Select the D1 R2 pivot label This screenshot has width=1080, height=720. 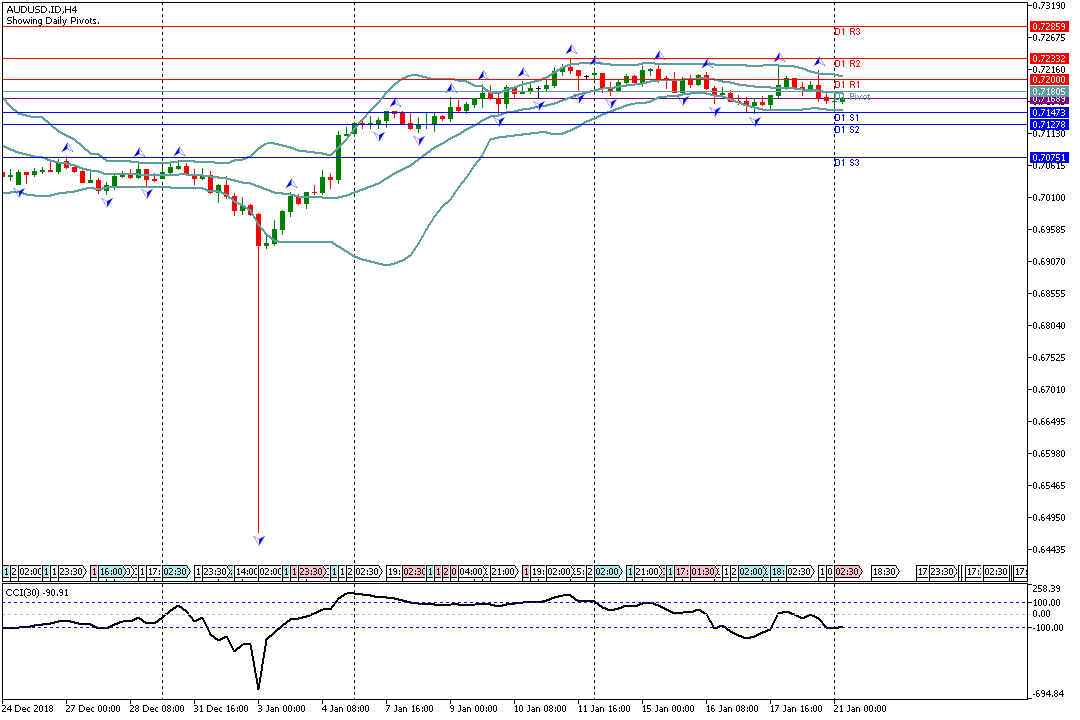(847, 64)
